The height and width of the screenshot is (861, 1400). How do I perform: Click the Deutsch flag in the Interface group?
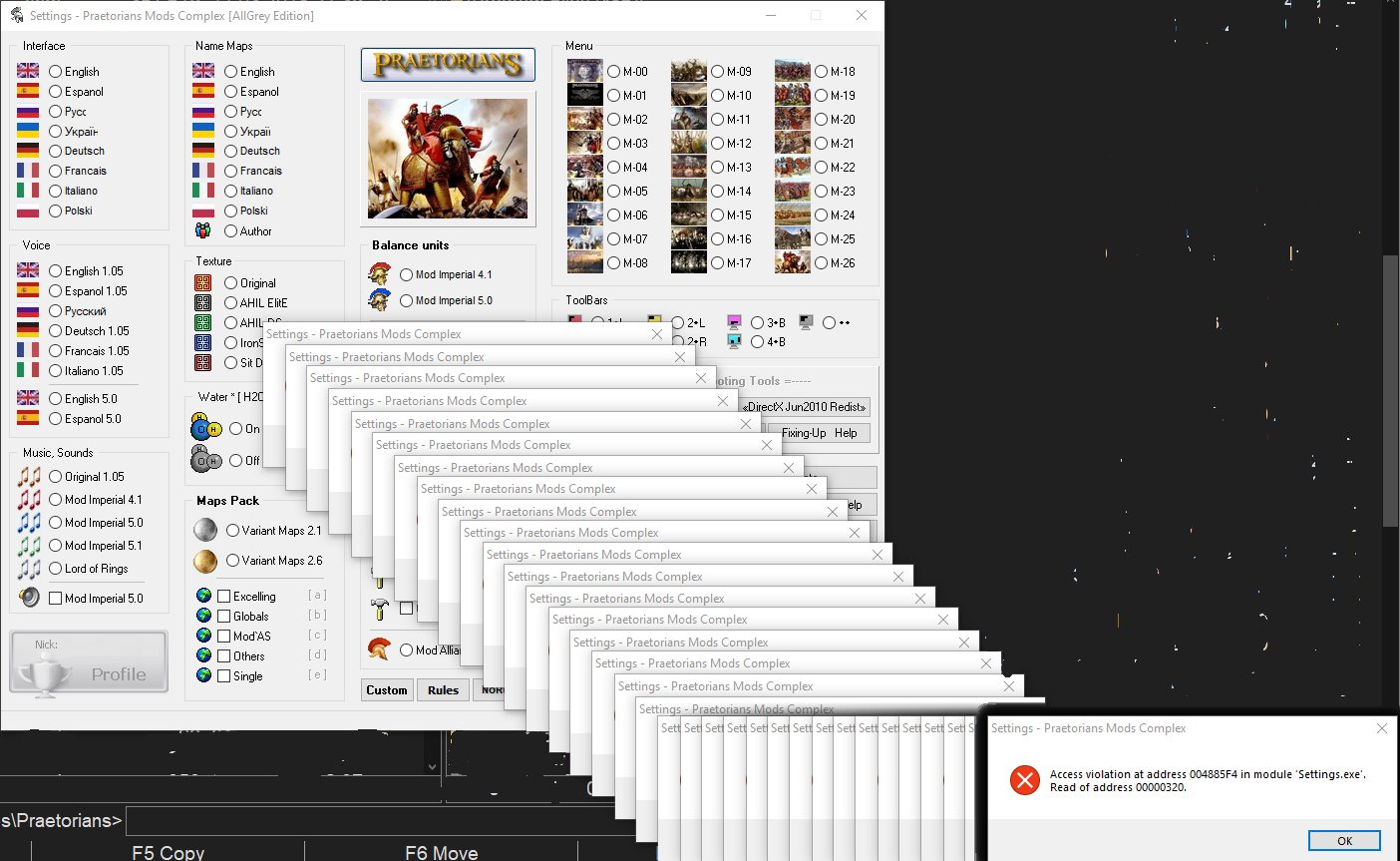pos(28,151)
